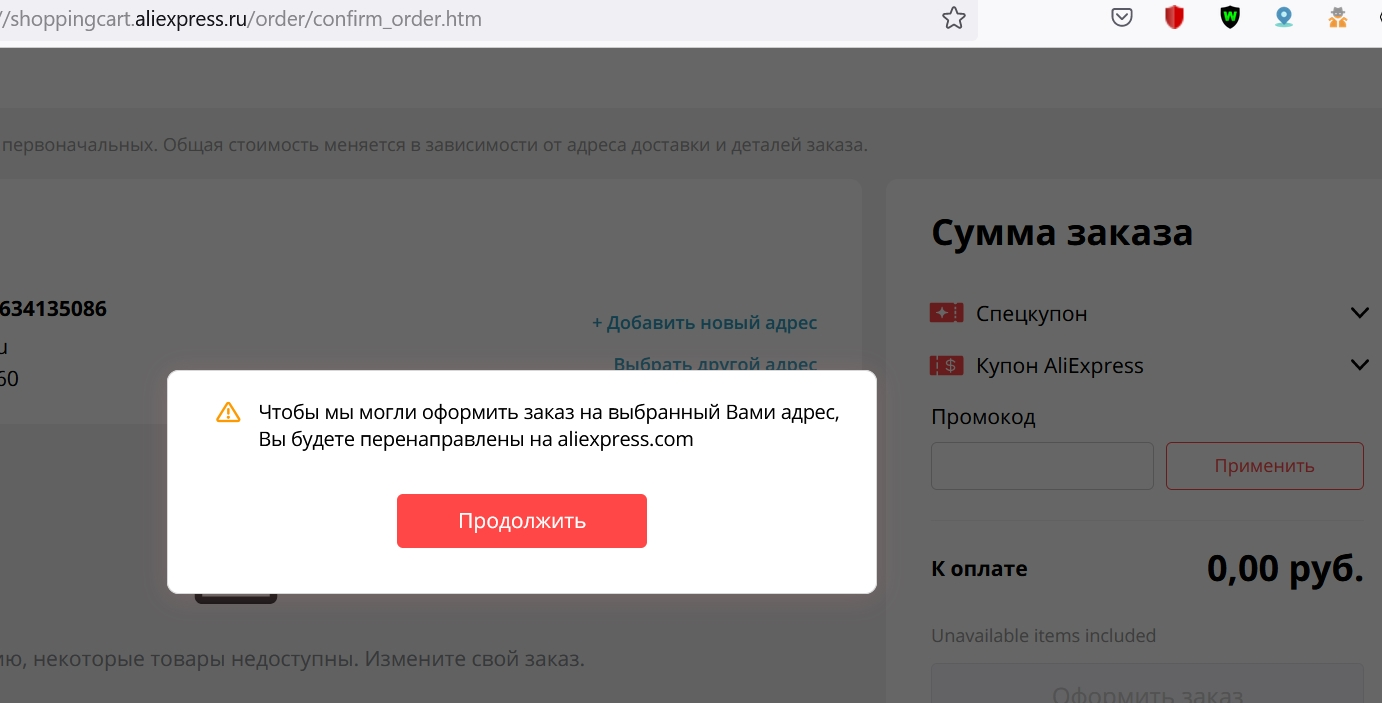1382x703 pixels.
Task: Bookmark this page with the star icon
Action: point(954,18)
